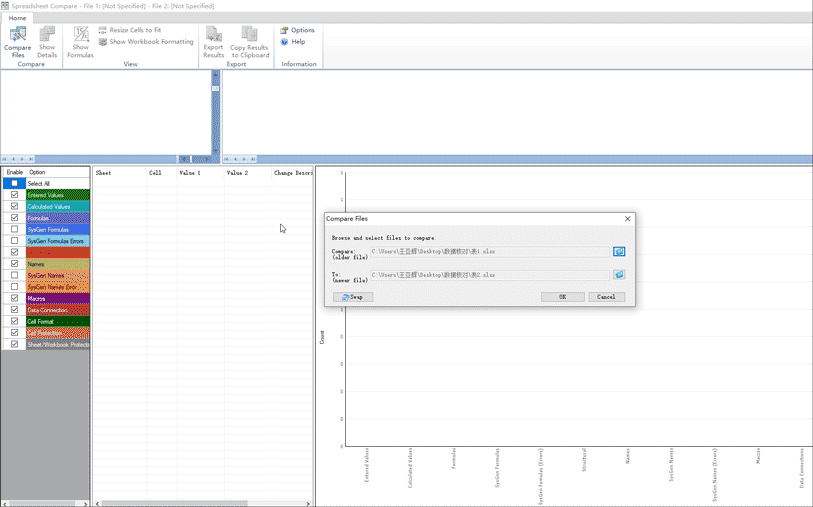The height and width of the screenshot is (507, 813).
Task: Click Resize Cells to Fit
Action: tap(130, 30)
